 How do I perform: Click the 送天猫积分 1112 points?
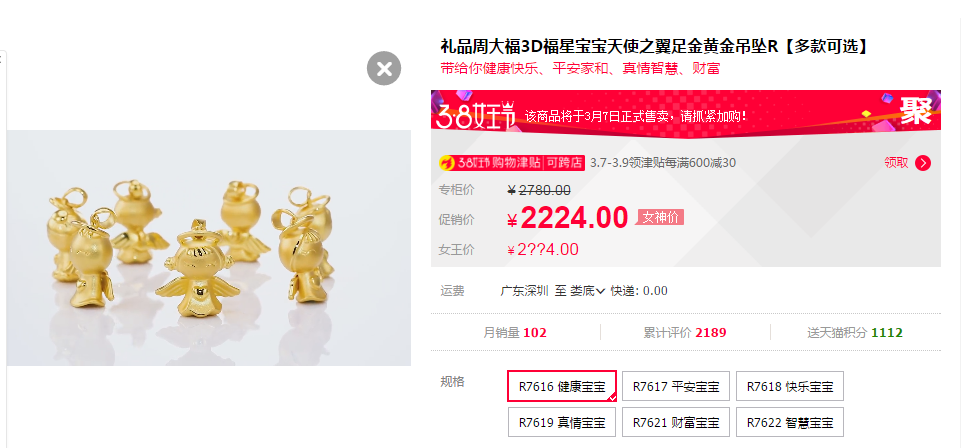(x=855, y=333)
